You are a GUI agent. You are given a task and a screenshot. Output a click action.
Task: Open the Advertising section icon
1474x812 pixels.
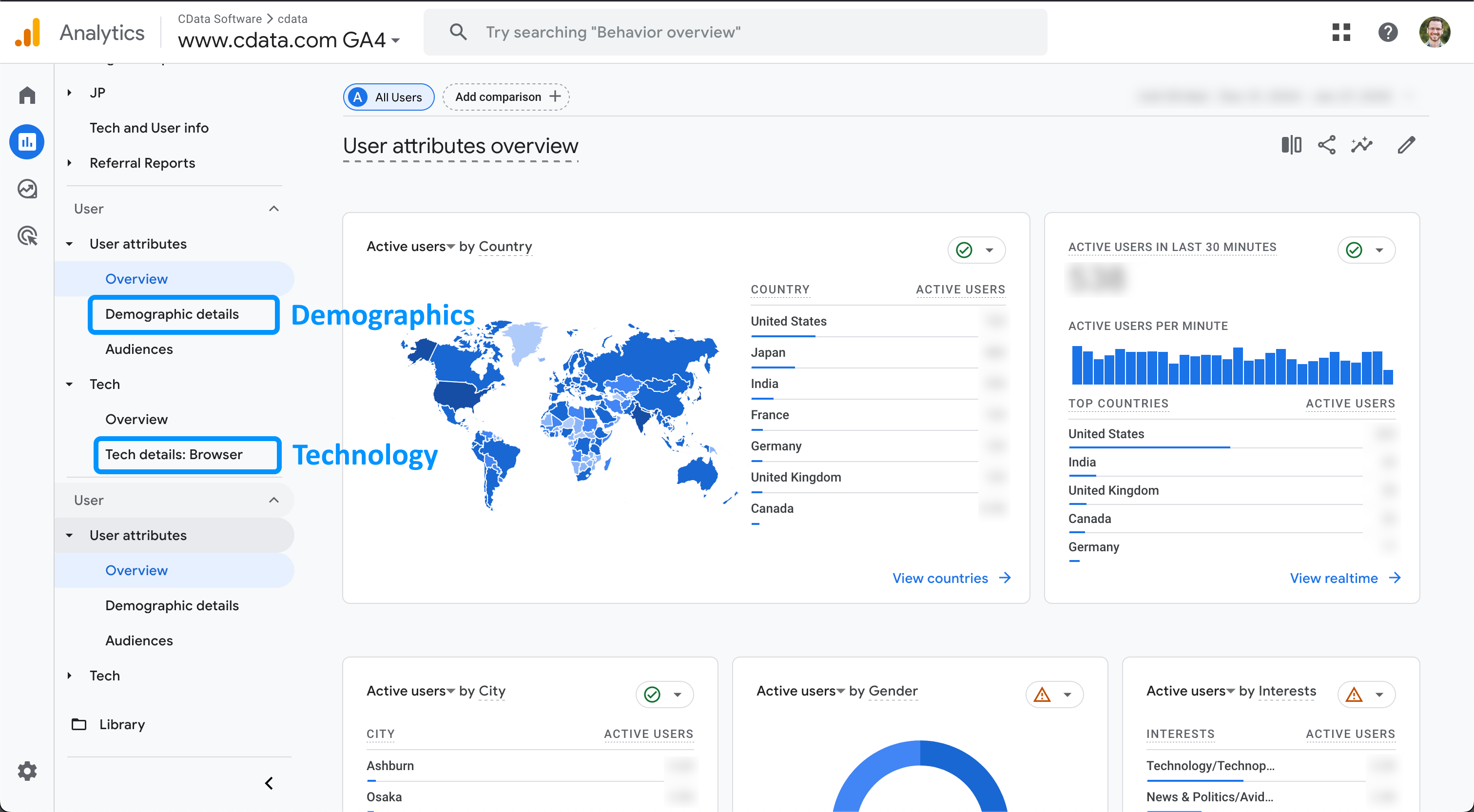27,235
